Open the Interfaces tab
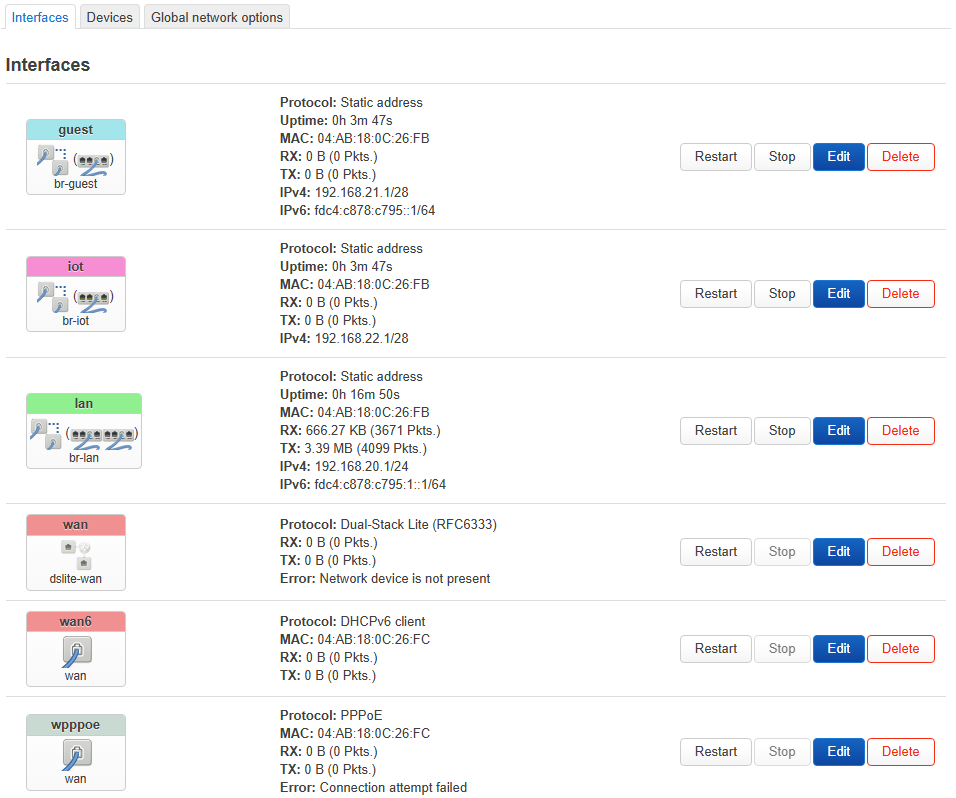 pyautogui.click(x=40, y=17)
